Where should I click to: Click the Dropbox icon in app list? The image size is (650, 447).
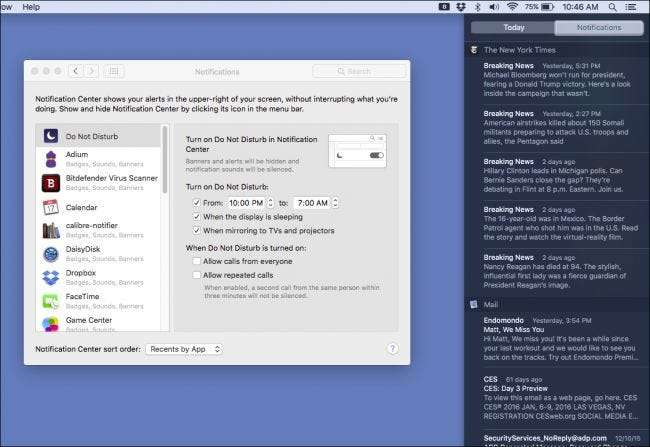coord(51,278)
